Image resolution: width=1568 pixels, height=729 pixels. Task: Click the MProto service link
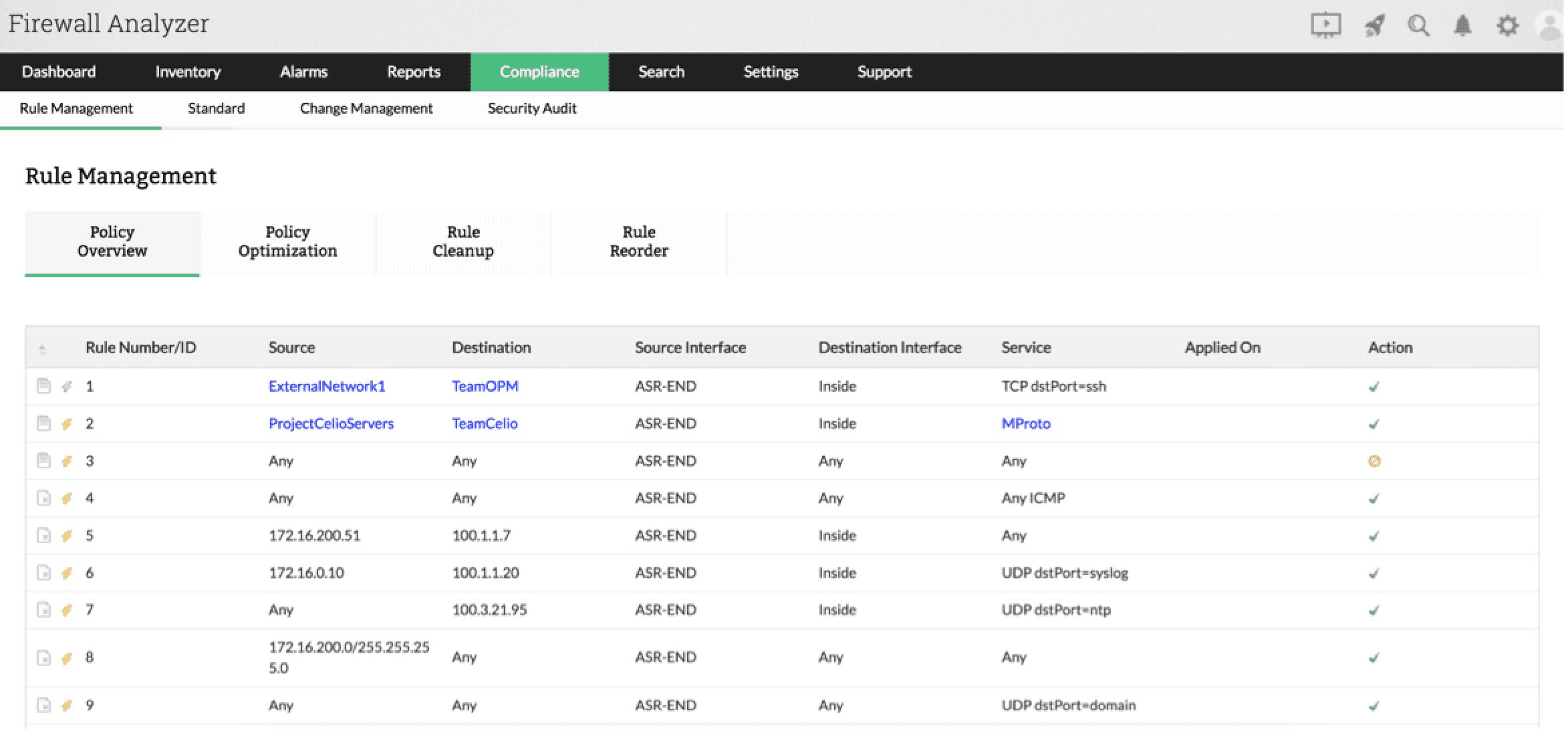pyautogui.click(x=1026, y=423)
